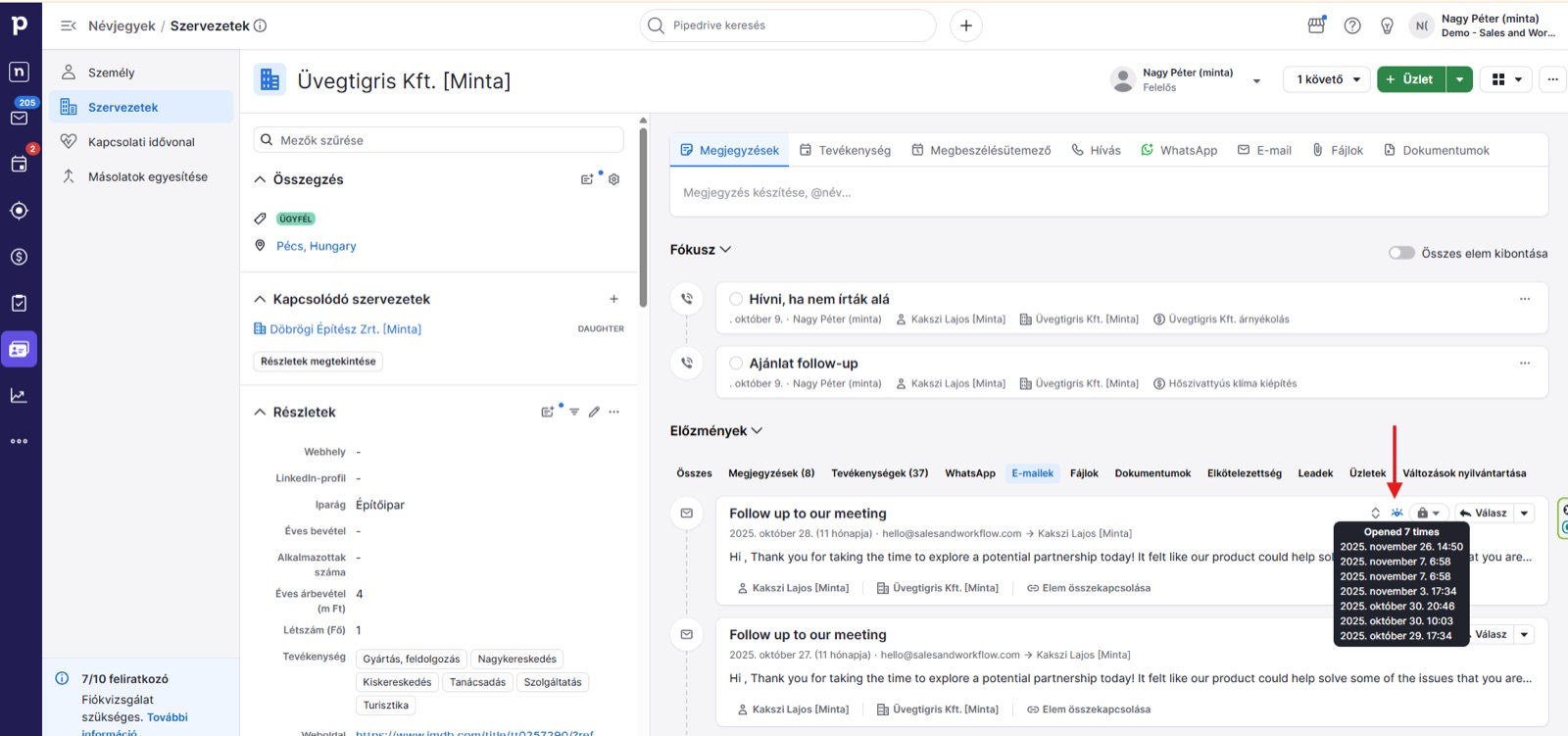The image size is (1568, 736).
Task: Collapse the Kapcsolódó szervezetek section
Action: point(260,299)
